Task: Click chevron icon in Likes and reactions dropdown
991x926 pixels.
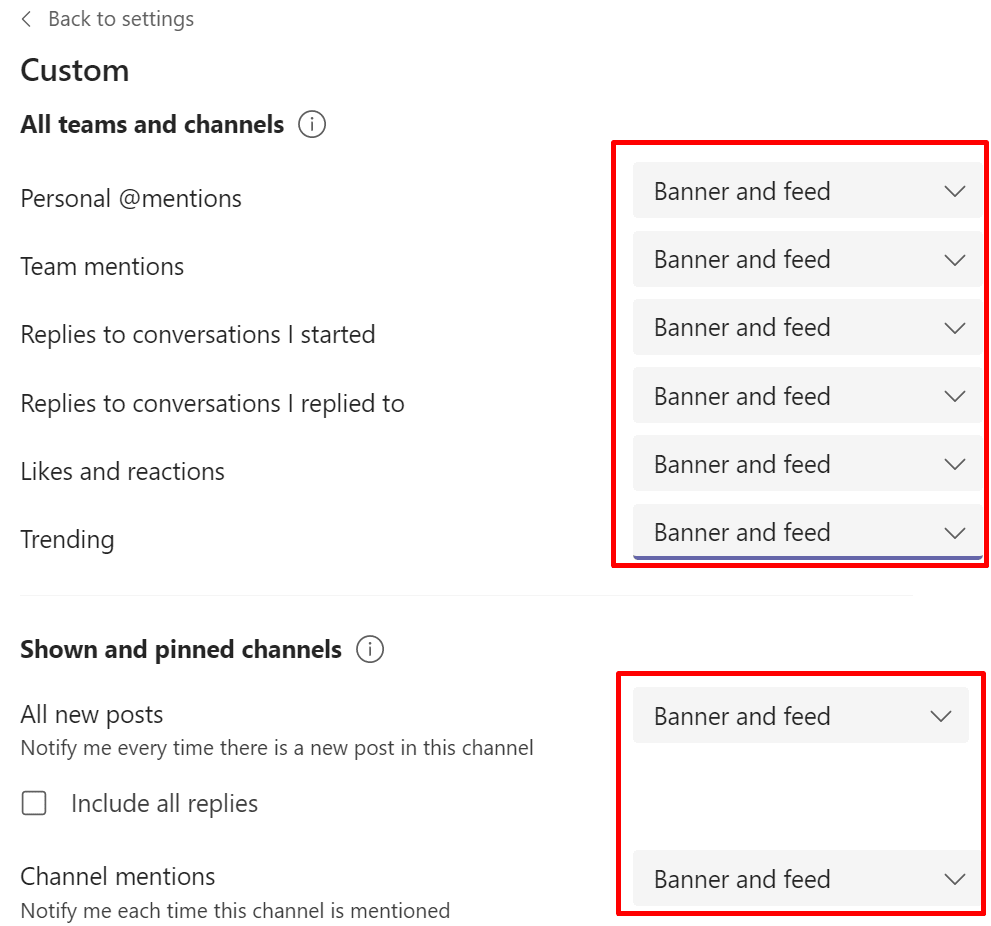Action: (954, 465)
